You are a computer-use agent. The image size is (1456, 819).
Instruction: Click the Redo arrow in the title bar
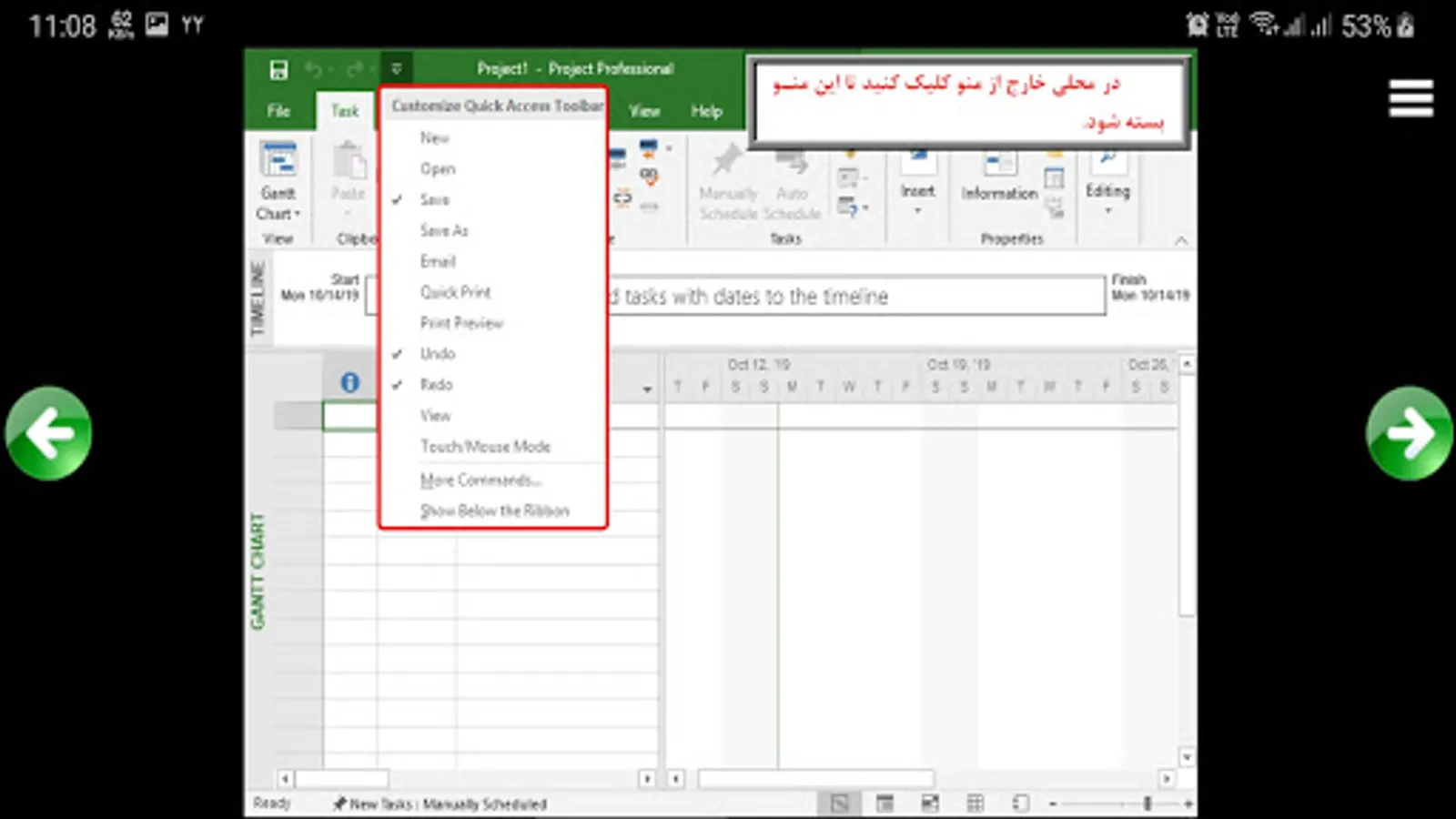[355, 69]
